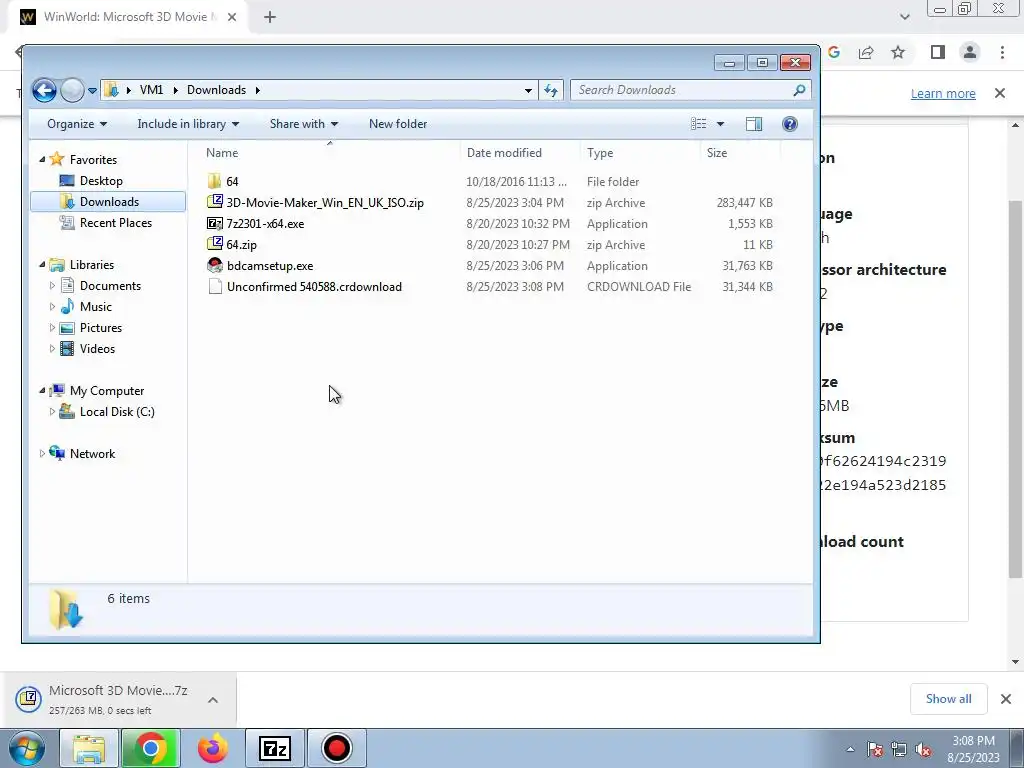Click the Search Downloads field
The height and width of the screenshot is (768, 1024).
coord(691,90)
